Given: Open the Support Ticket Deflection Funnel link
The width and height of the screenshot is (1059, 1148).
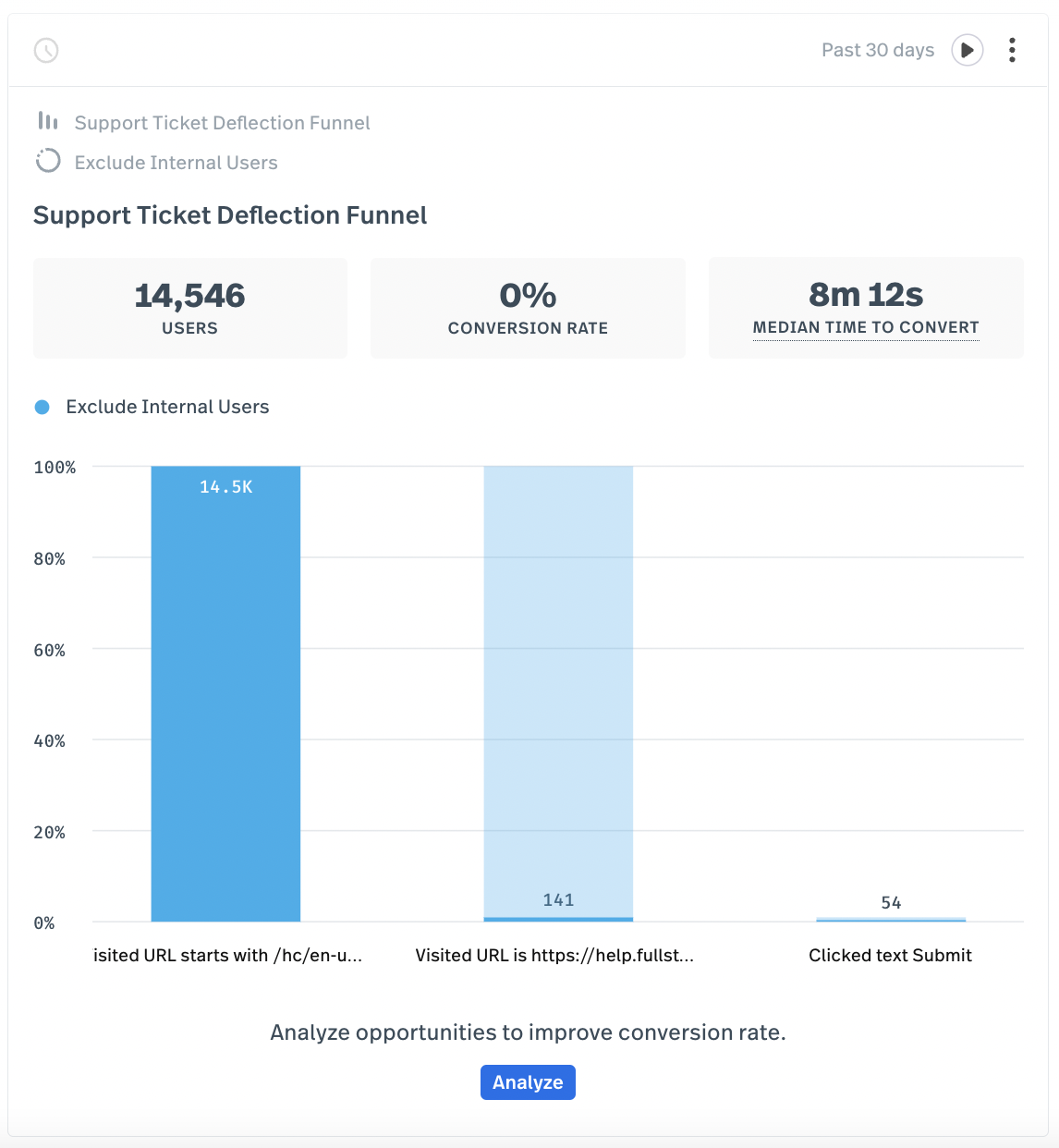Looking at the screenshot, I should (x=222, y=123).
